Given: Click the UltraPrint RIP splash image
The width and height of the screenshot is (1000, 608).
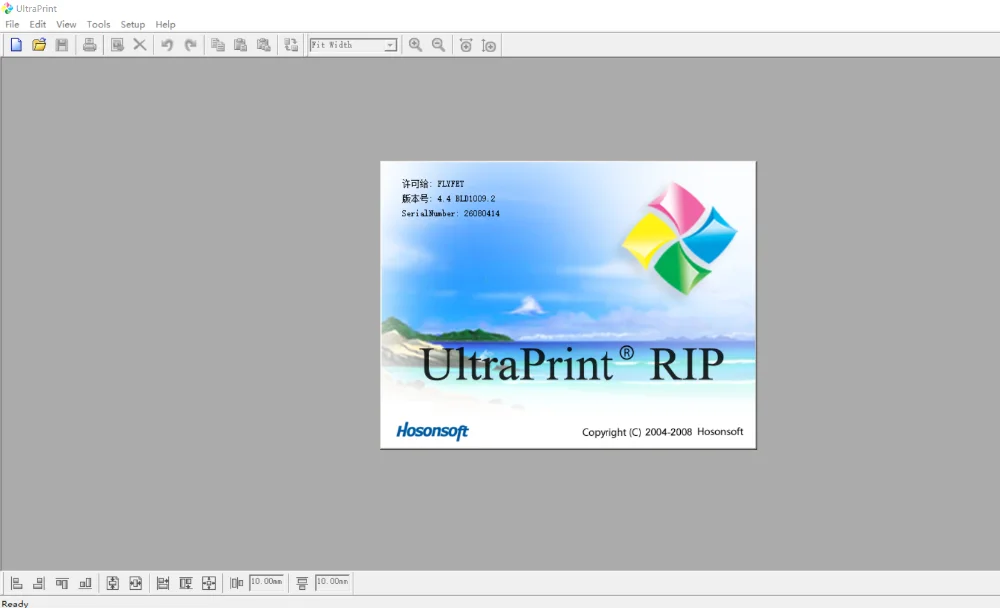Looking at the screenshot, I should point(568,305).
